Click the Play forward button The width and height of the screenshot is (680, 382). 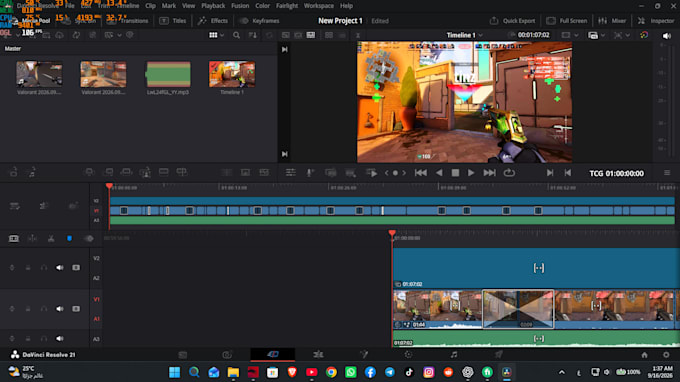471,173
